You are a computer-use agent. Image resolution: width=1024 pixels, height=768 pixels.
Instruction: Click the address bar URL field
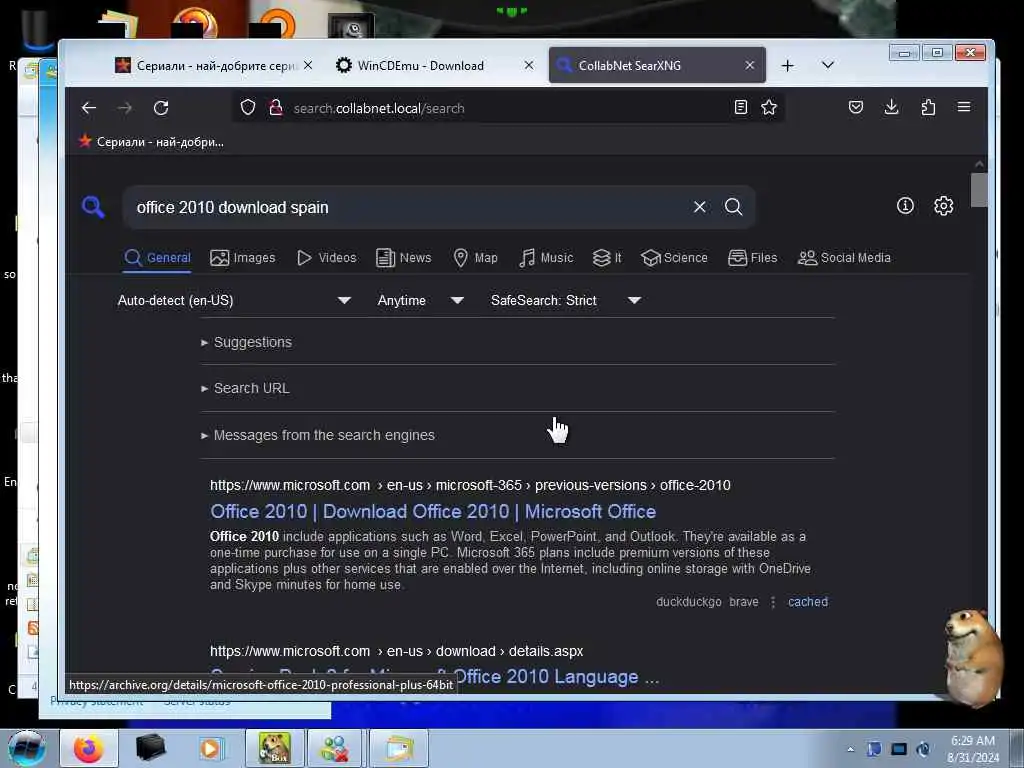point(509,108)
